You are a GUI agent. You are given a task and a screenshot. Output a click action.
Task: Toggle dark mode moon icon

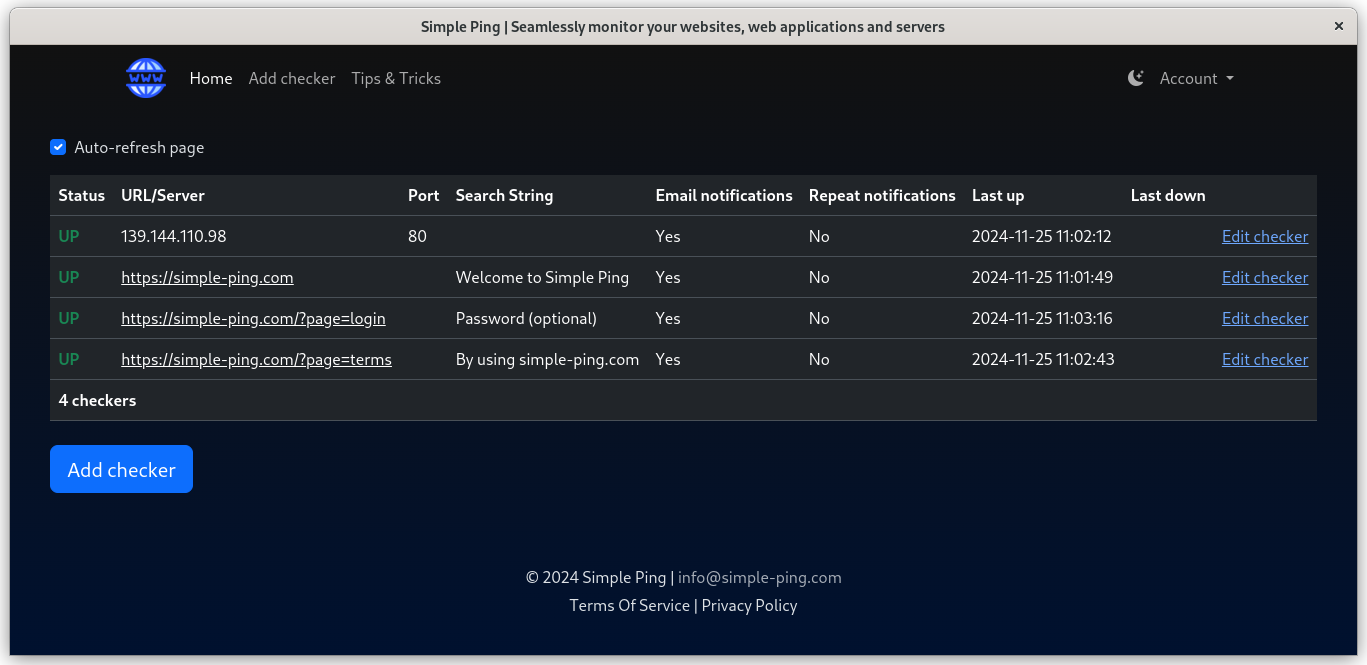click(1136, 78)
